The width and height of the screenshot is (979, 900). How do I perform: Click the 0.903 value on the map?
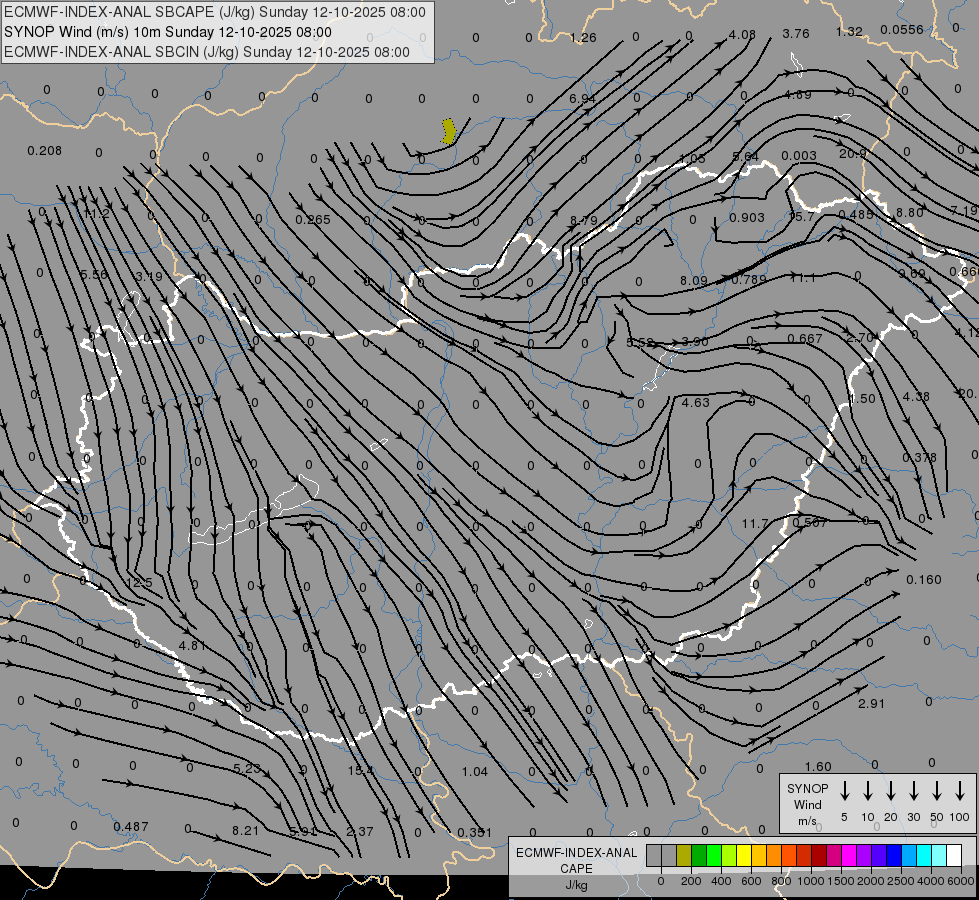click(747, 217)
